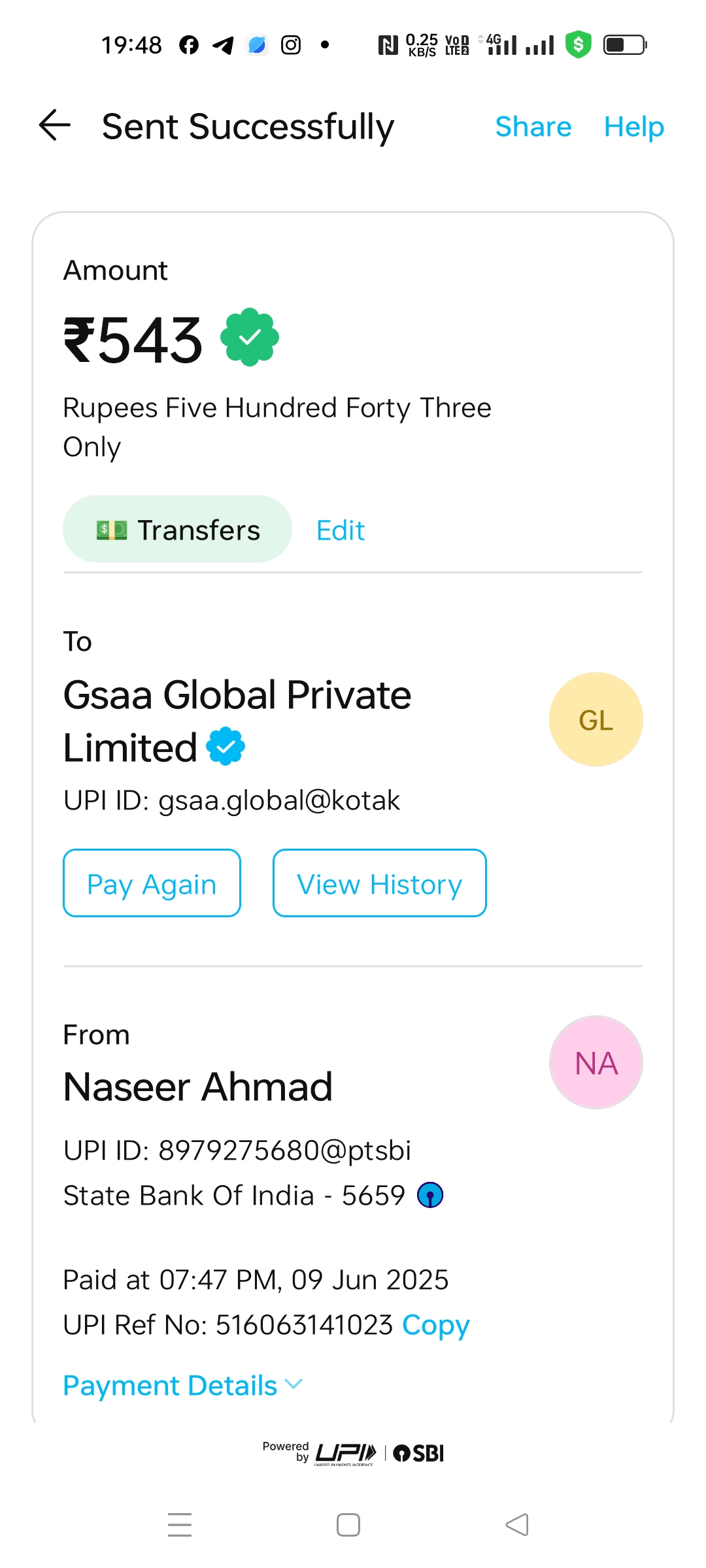Image resolution: width=706 pixels, height=1568 pixels.
Task: Open Help from the header
Action: pyautogui.click(x=633, y=127)
